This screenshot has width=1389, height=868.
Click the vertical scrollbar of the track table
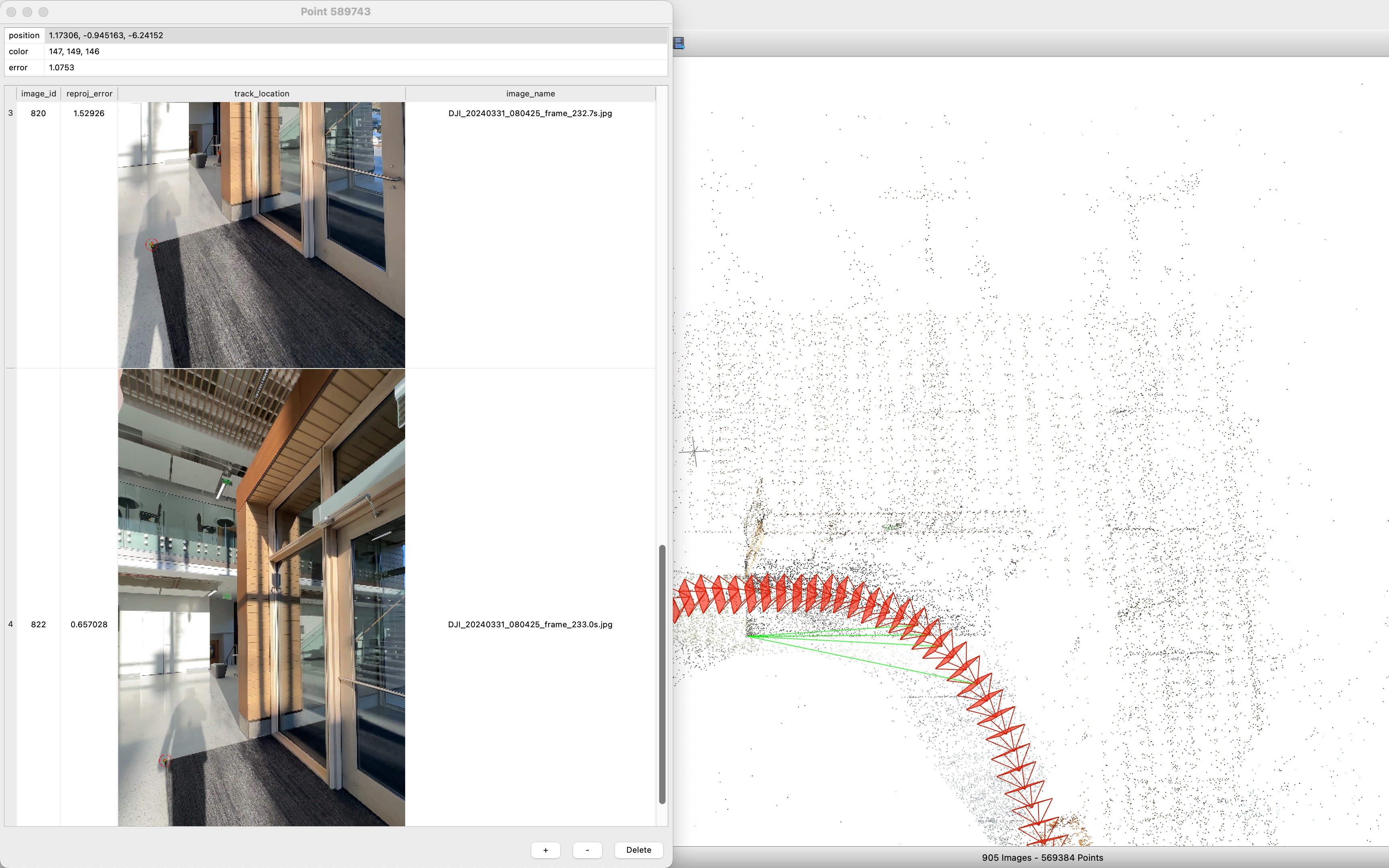(x=662, y=674)
